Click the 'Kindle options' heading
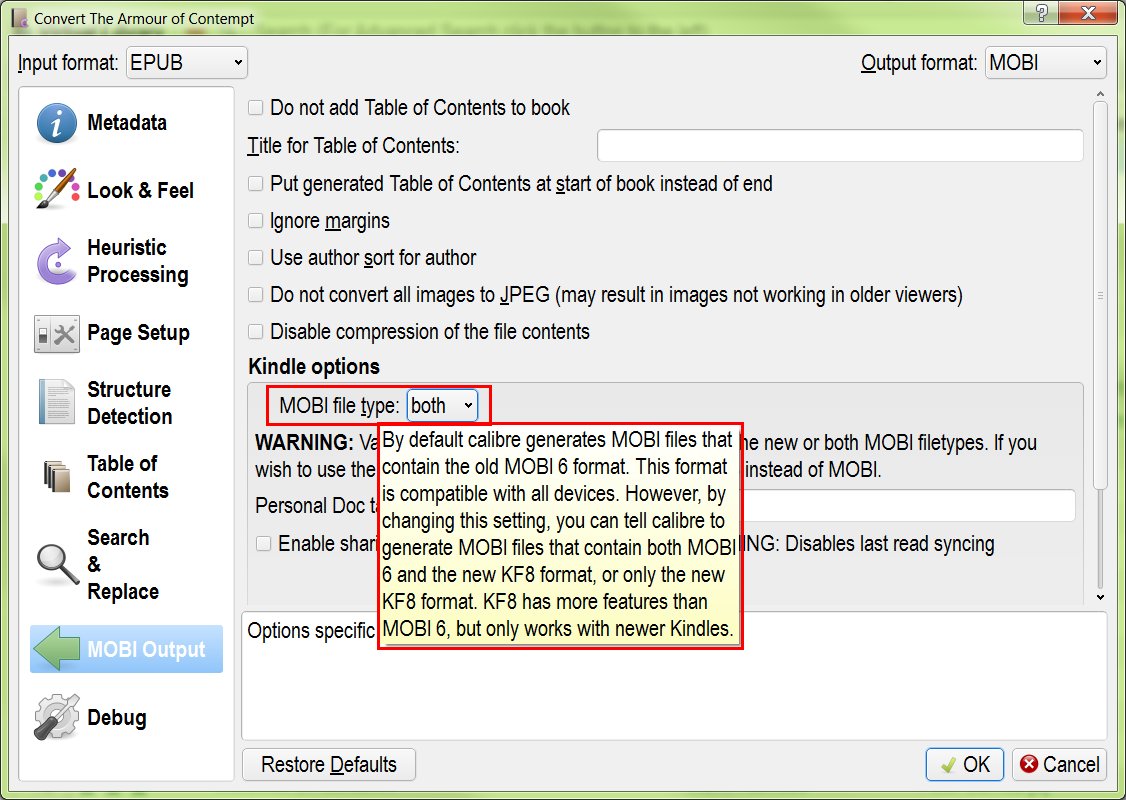Screen dimensions: 1126x800 (x=314, y=367)
